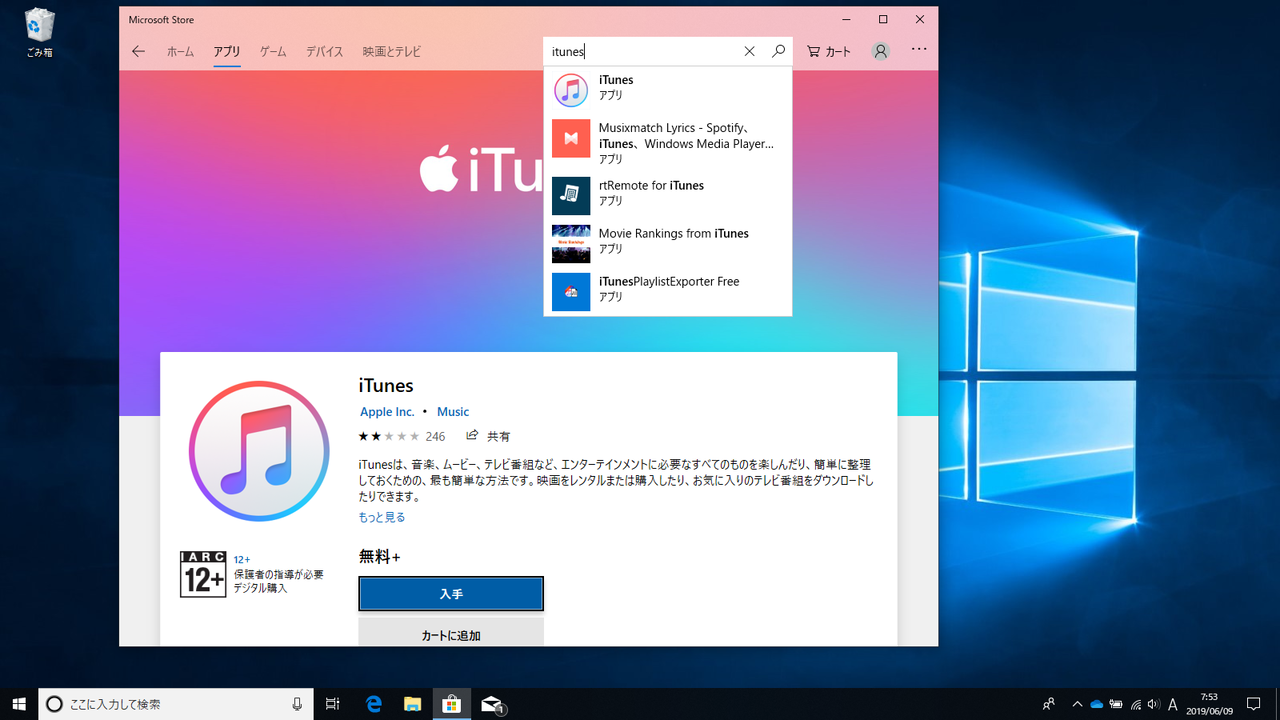Screen dimensions: 1280x720
Task: Click the People icon in system tray
Action: point(1048,704)
